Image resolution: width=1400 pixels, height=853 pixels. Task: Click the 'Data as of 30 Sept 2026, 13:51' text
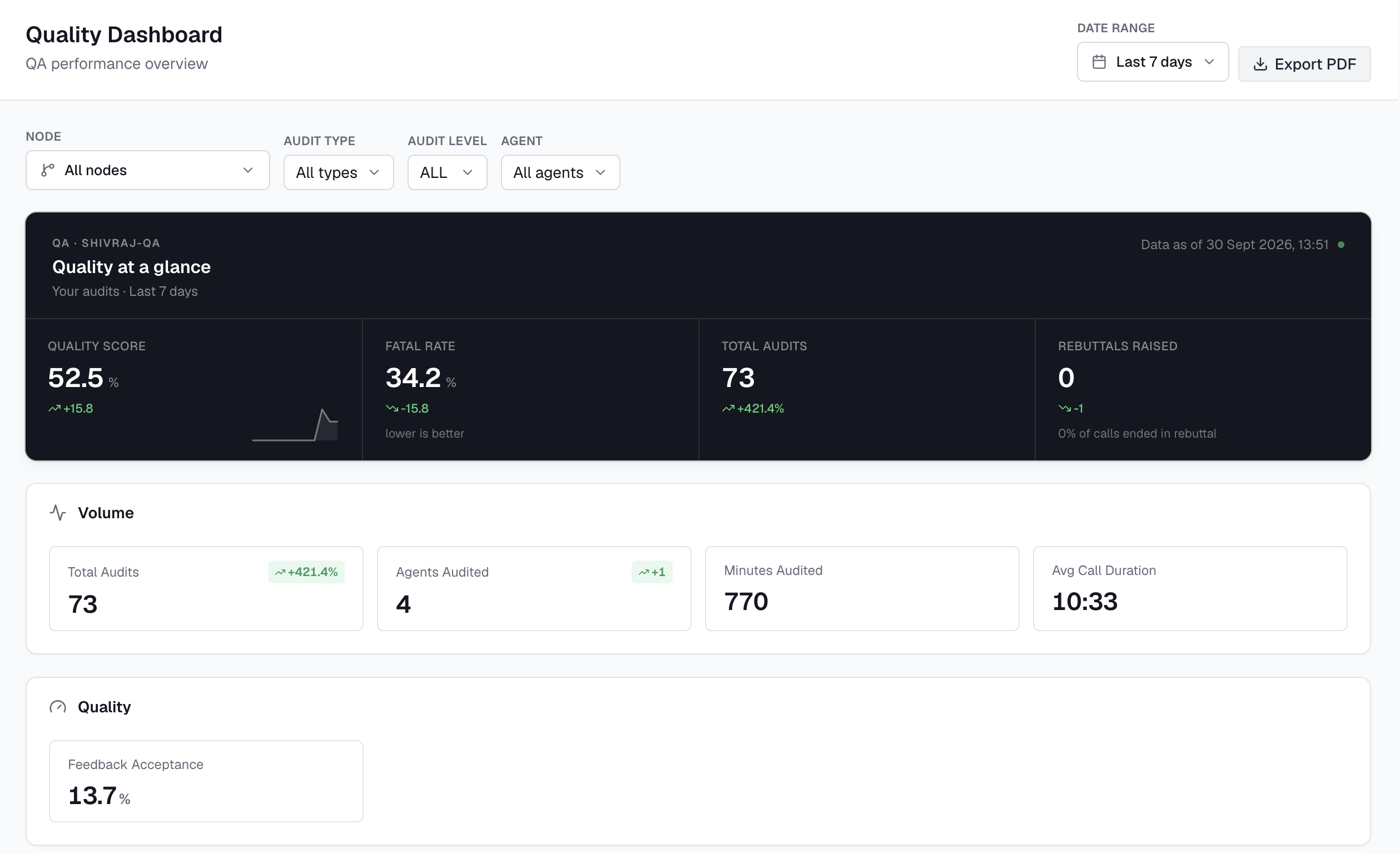1234,245
